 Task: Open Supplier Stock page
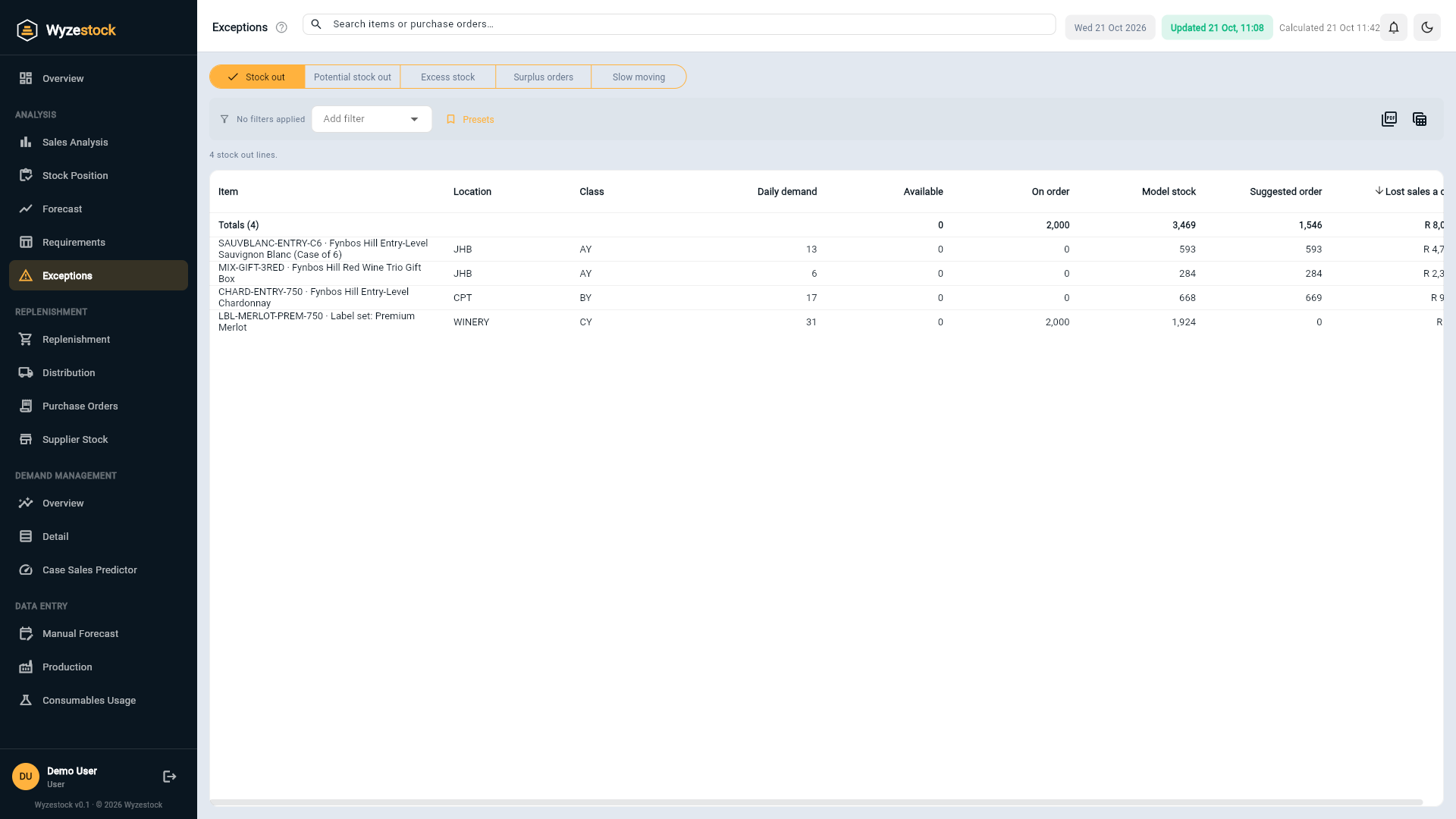[99, 440]
